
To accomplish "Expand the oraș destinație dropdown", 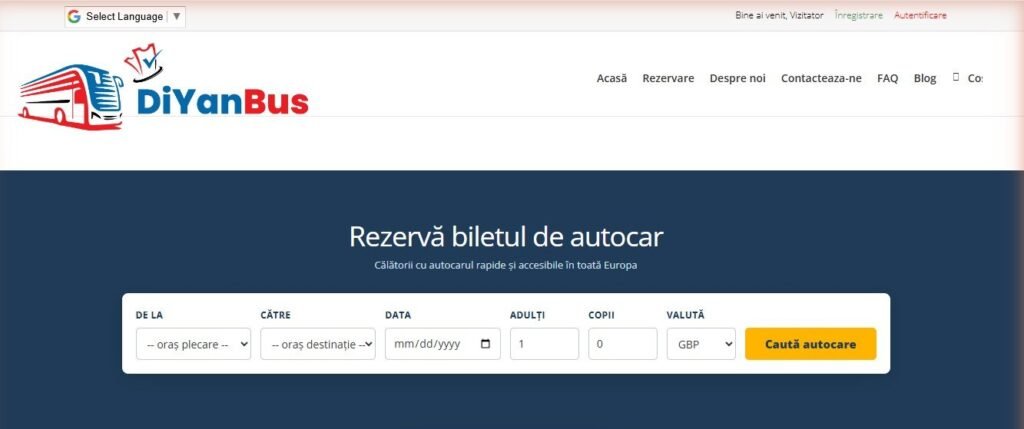I will [x=318, y=344].
